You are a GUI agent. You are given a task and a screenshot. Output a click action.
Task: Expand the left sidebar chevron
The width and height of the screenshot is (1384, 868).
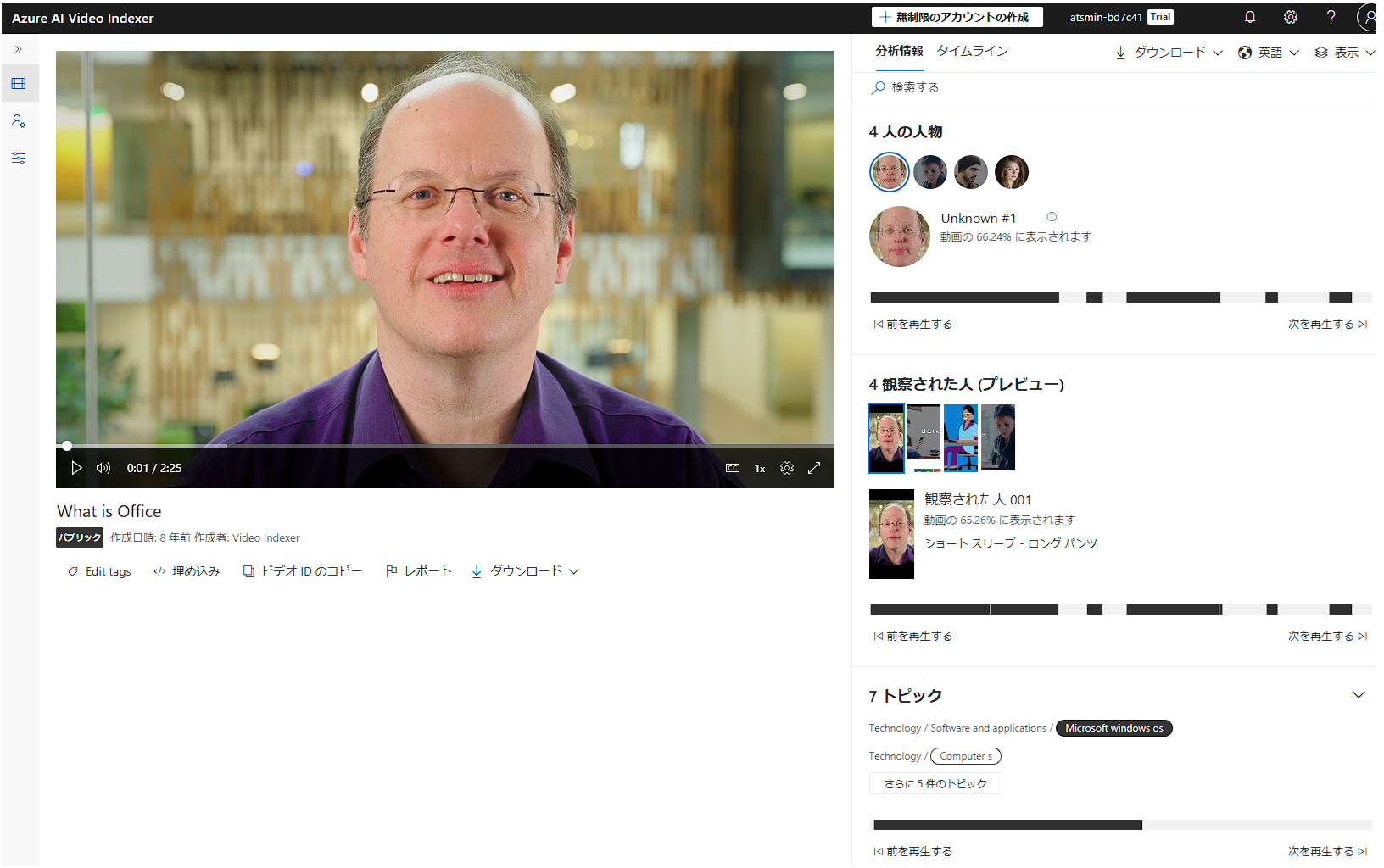(19, 49)
